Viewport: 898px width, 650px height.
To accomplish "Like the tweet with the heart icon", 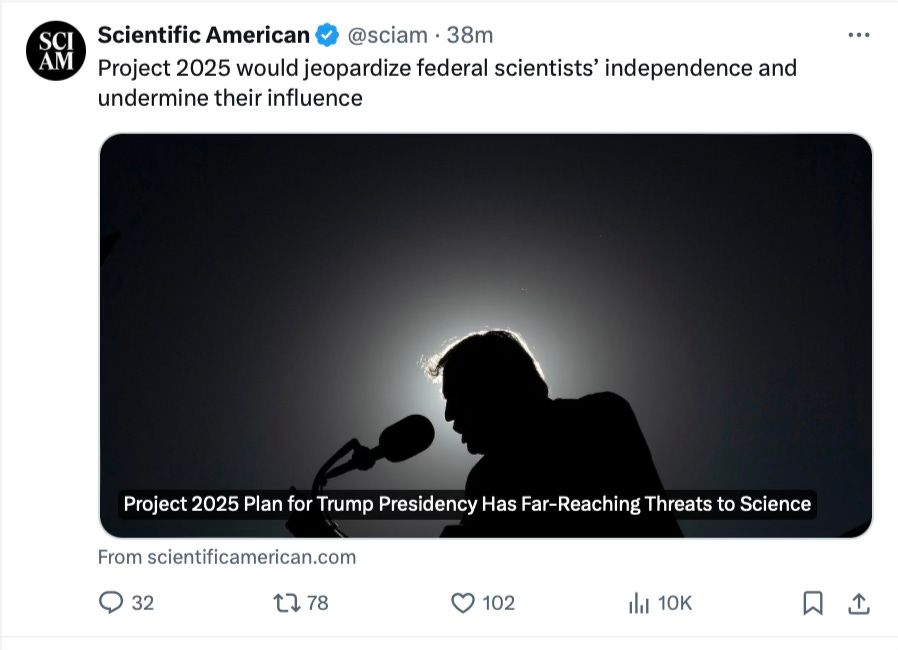I will tap(462, 602).
